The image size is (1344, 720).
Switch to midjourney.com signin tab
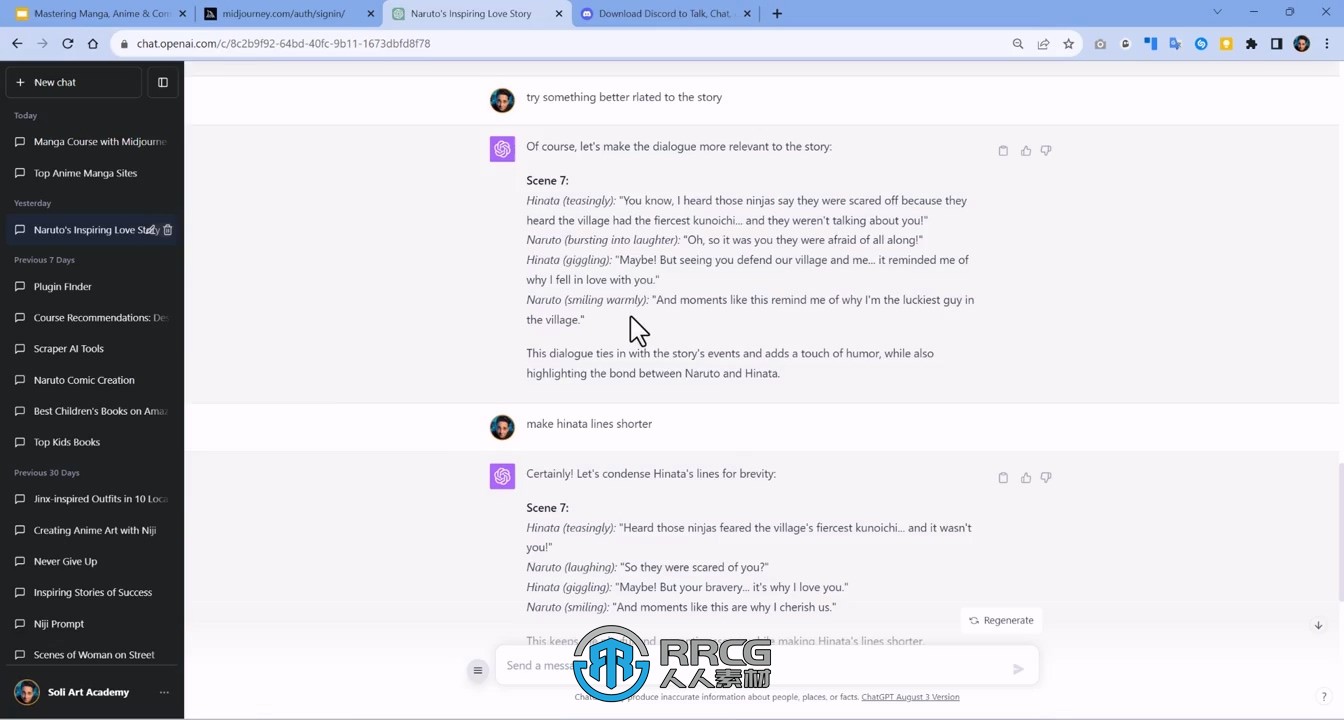click(x=288, y=14)
